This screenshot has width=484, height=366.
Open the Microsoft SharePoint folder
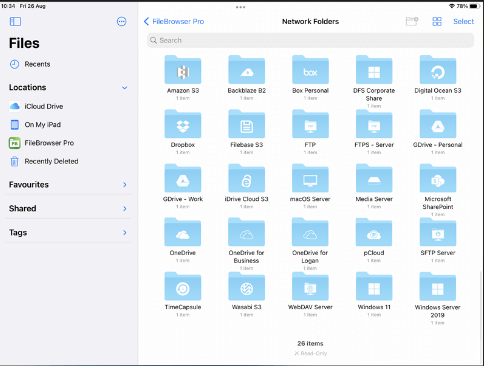tap(438, 178)
